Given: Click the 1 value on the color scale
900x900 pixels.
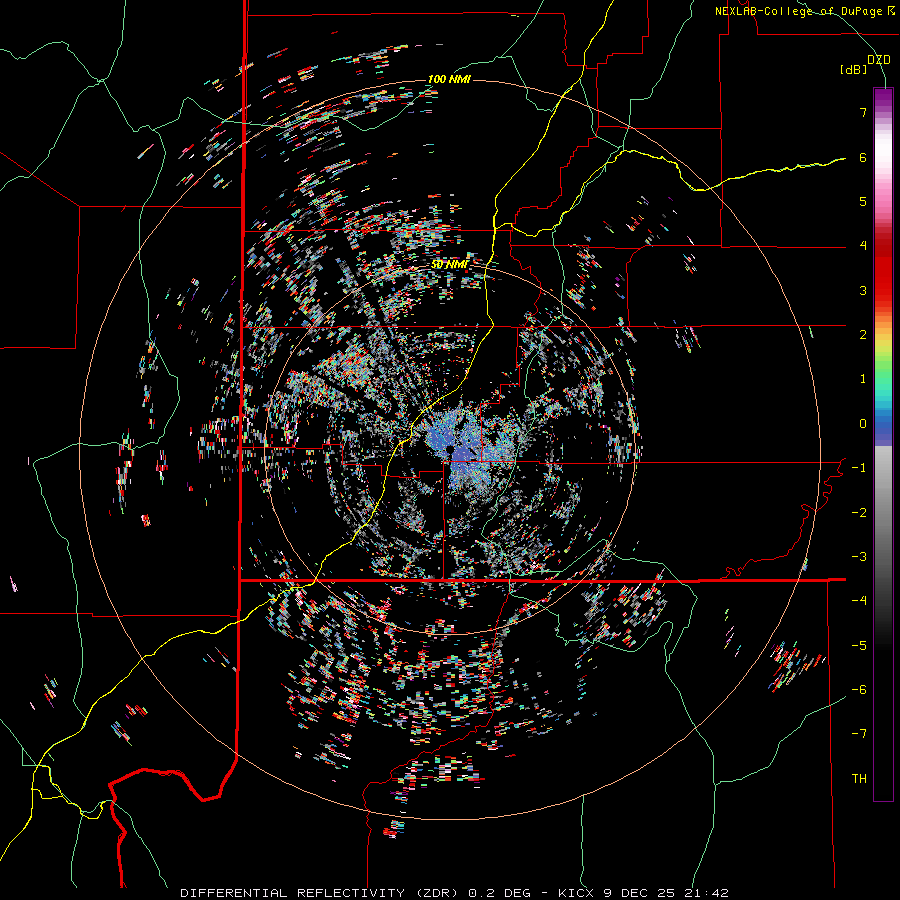Looking at the screenshot, I should pos(863,379).
